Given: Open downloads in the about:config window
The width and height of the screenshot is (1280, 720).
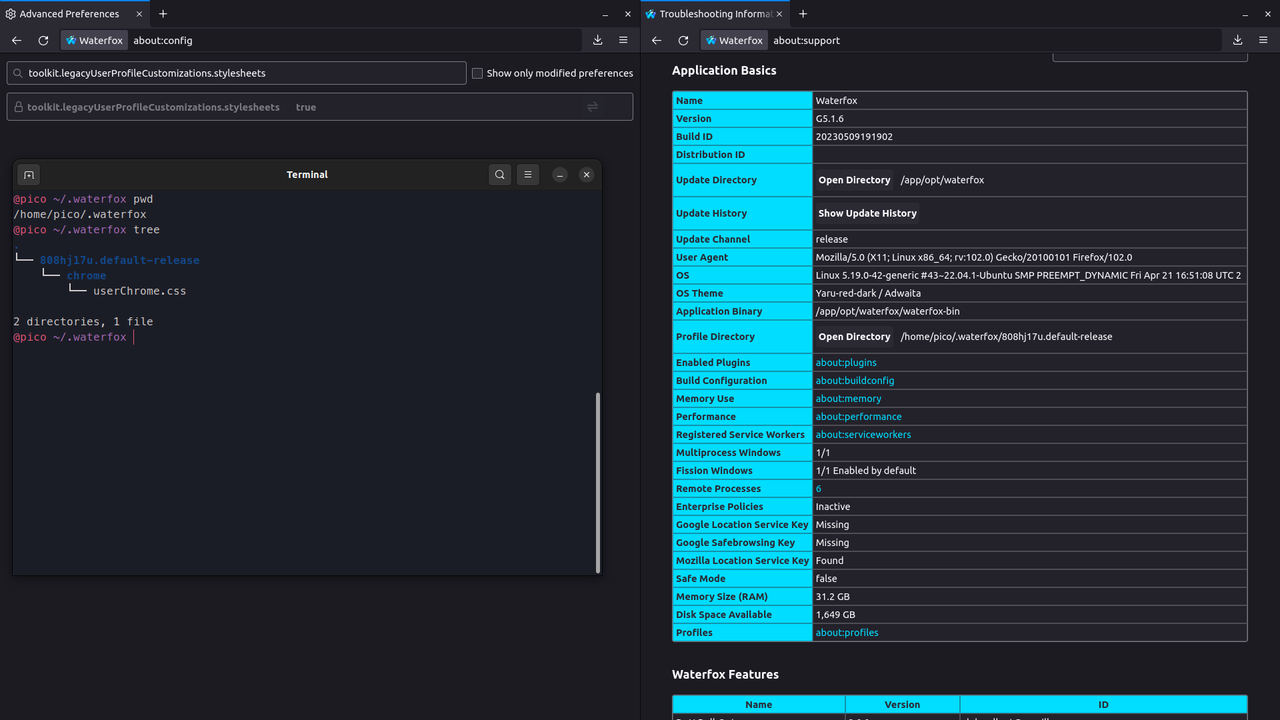Looking at the screenshot, I should pos(597,40).
